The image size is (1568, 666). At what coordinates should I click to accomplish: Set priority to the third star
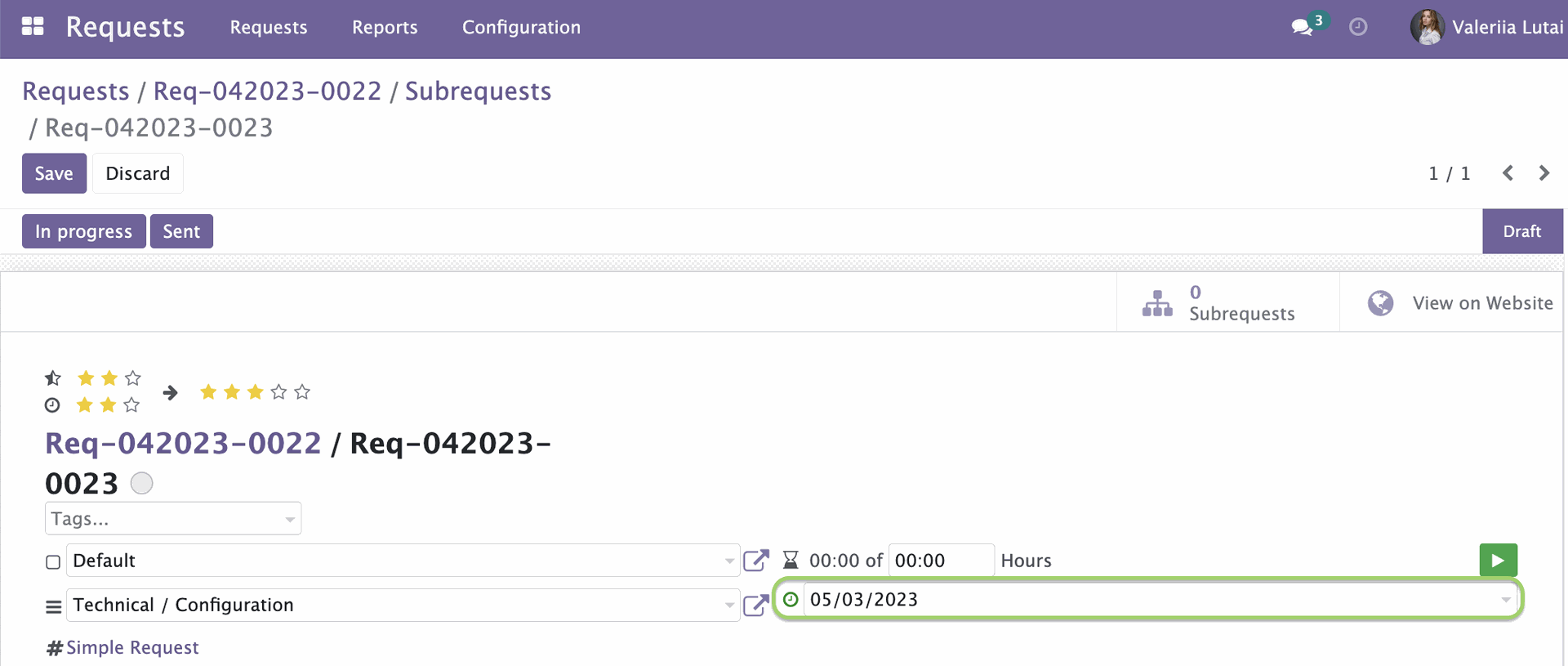[133, 378]
